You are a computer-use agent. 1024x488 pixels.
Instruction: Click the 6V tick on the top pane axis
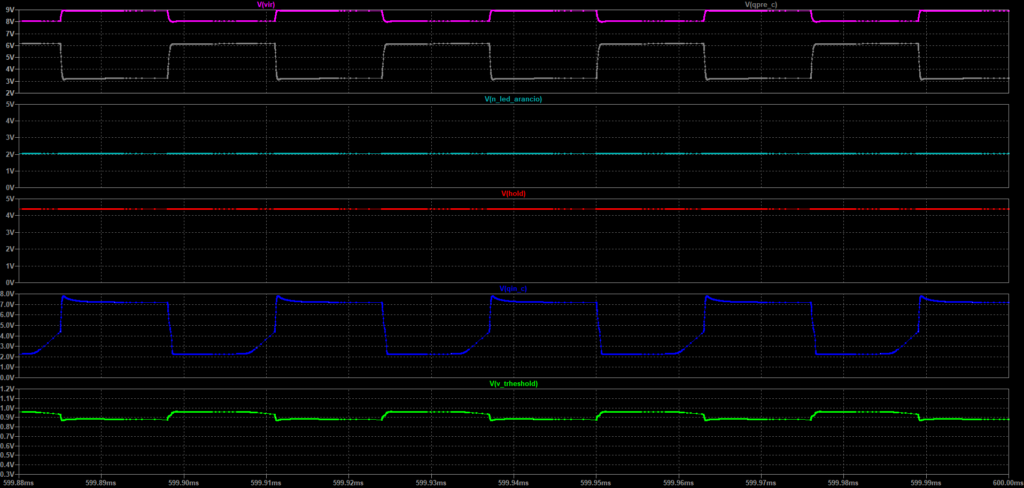(x=10, y=46)
